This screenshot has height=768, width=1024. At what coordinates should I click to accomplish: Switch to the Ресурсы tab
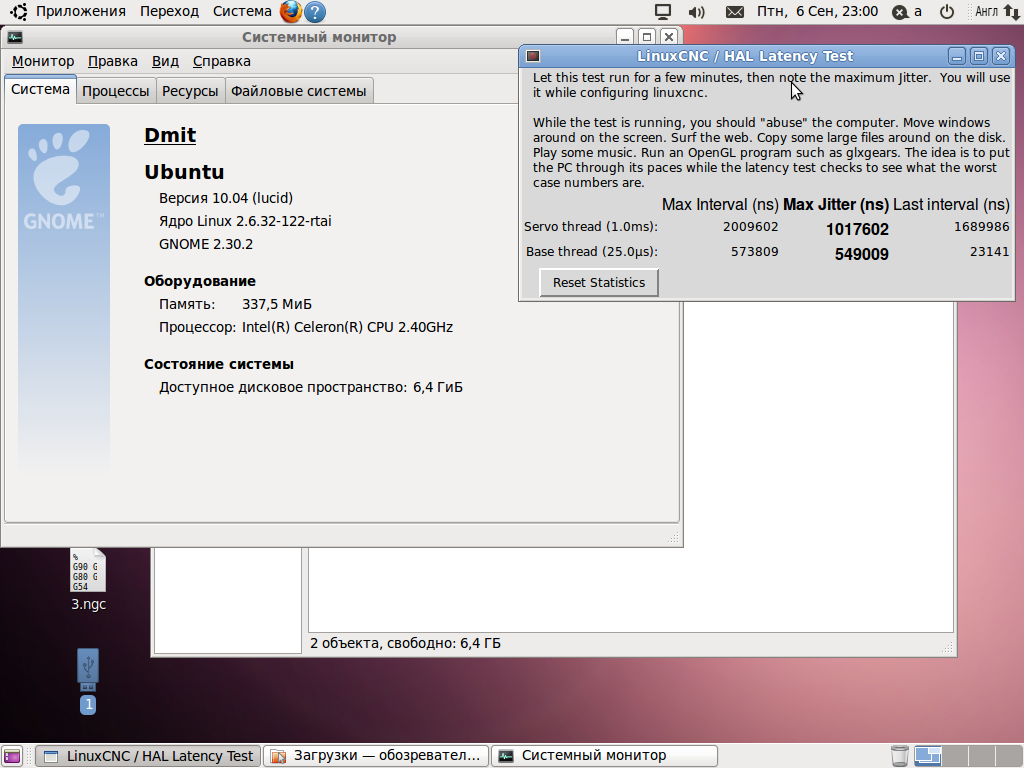pos(190,91)
